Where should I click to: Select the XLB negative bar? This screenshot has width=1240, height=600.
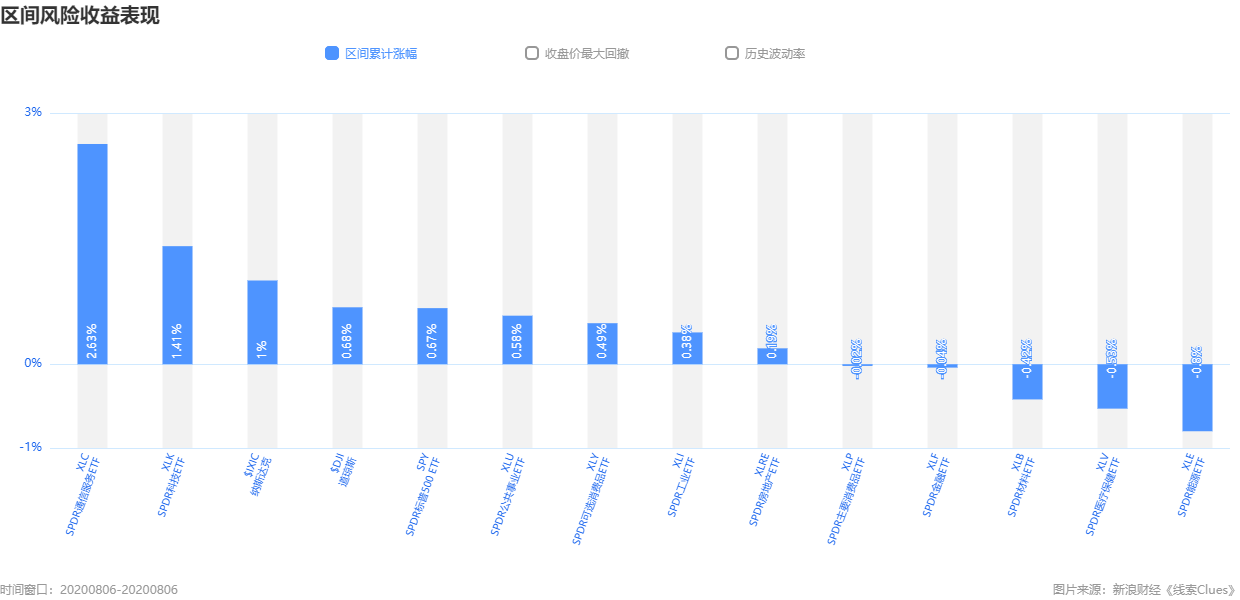(1027, 382)
